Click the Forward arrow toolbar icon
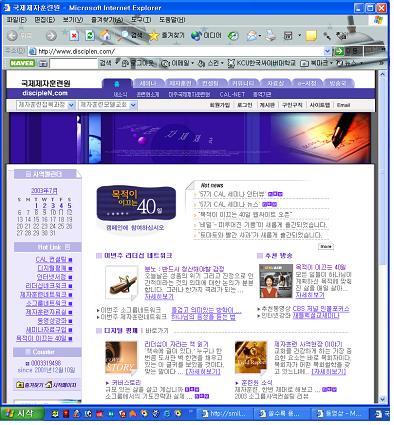The image size is (394, 425). (x=51, y=35)
